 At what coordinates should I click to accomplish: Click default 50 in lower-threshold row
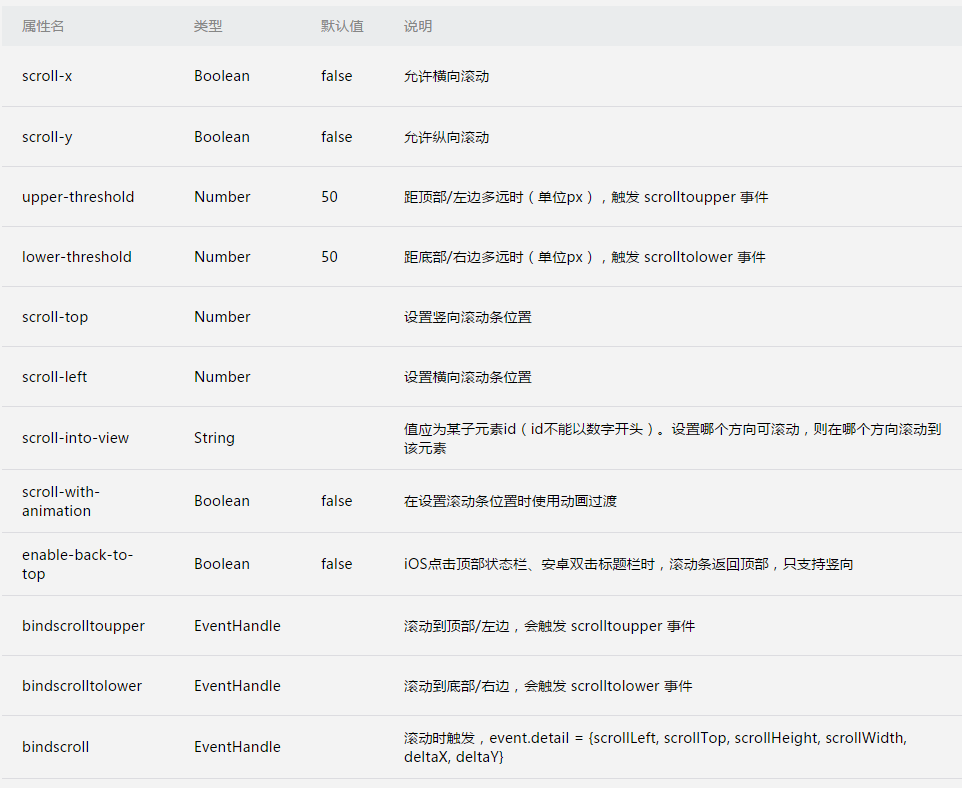[329, 257]
